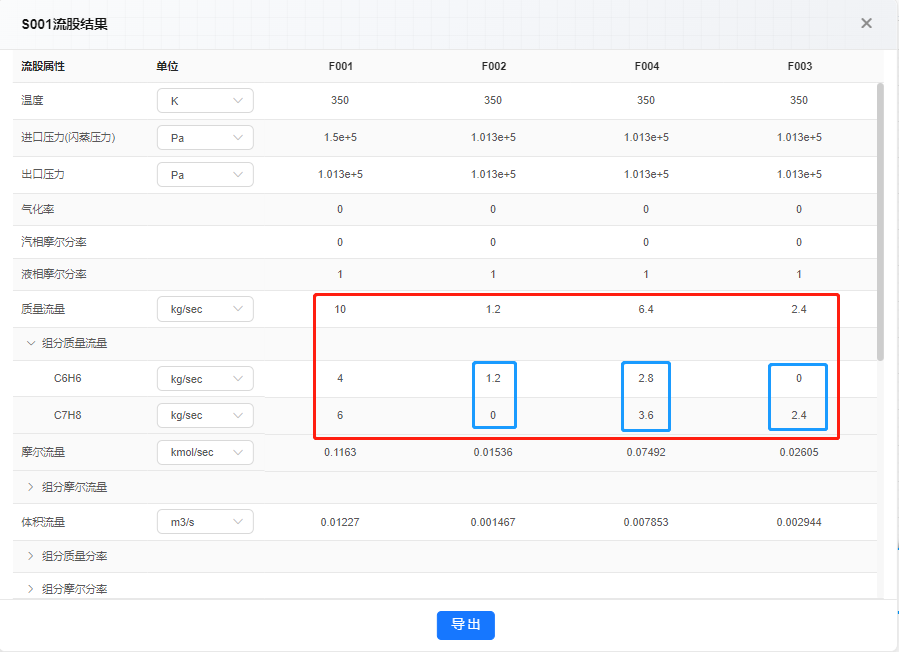Click the volume flow value 0.002944
The width and height of the screenshot is (899, 652).
pos(799,522)
